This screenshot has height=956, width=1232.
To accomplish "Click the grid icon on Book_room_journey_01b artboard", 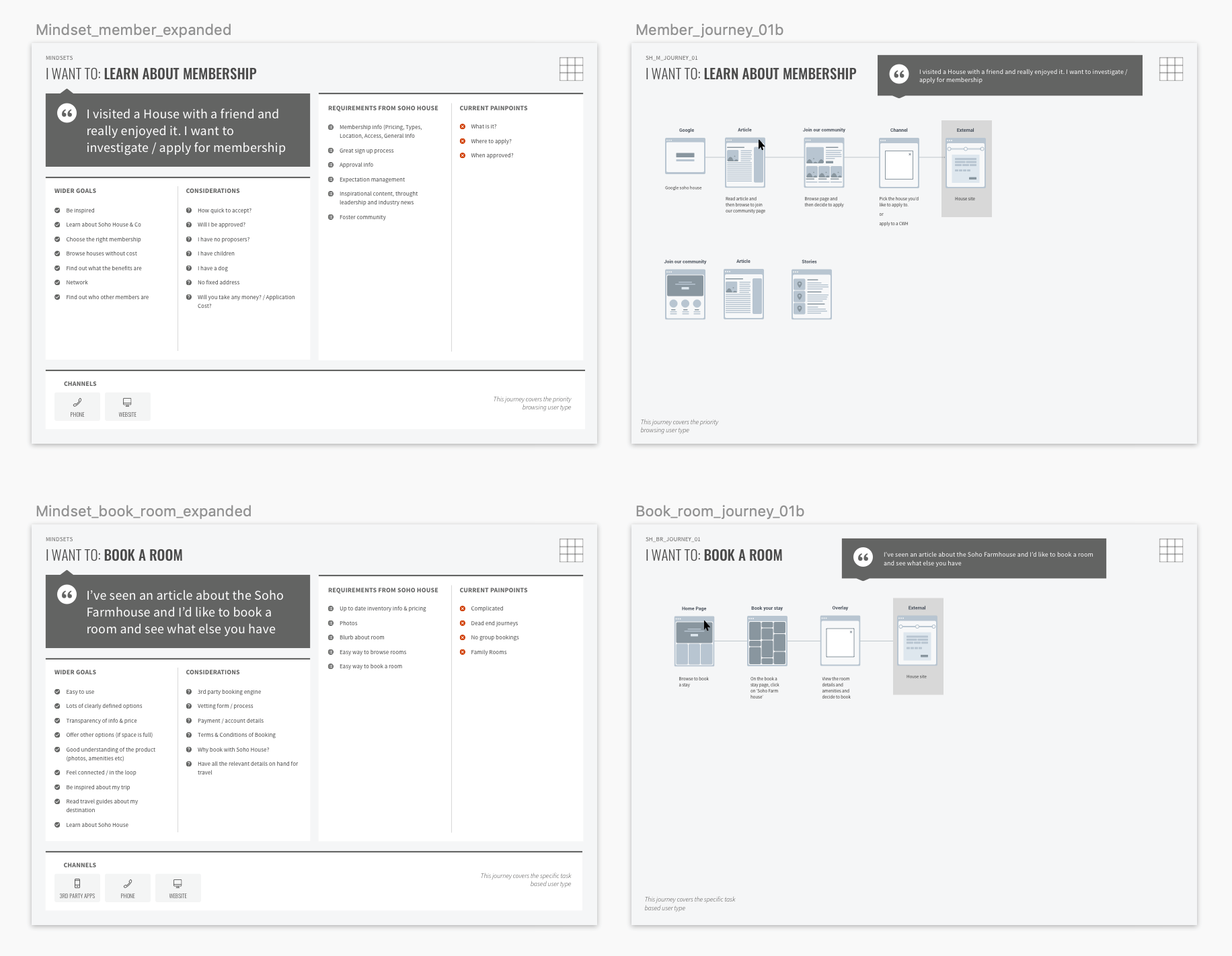I will 1171,551.
